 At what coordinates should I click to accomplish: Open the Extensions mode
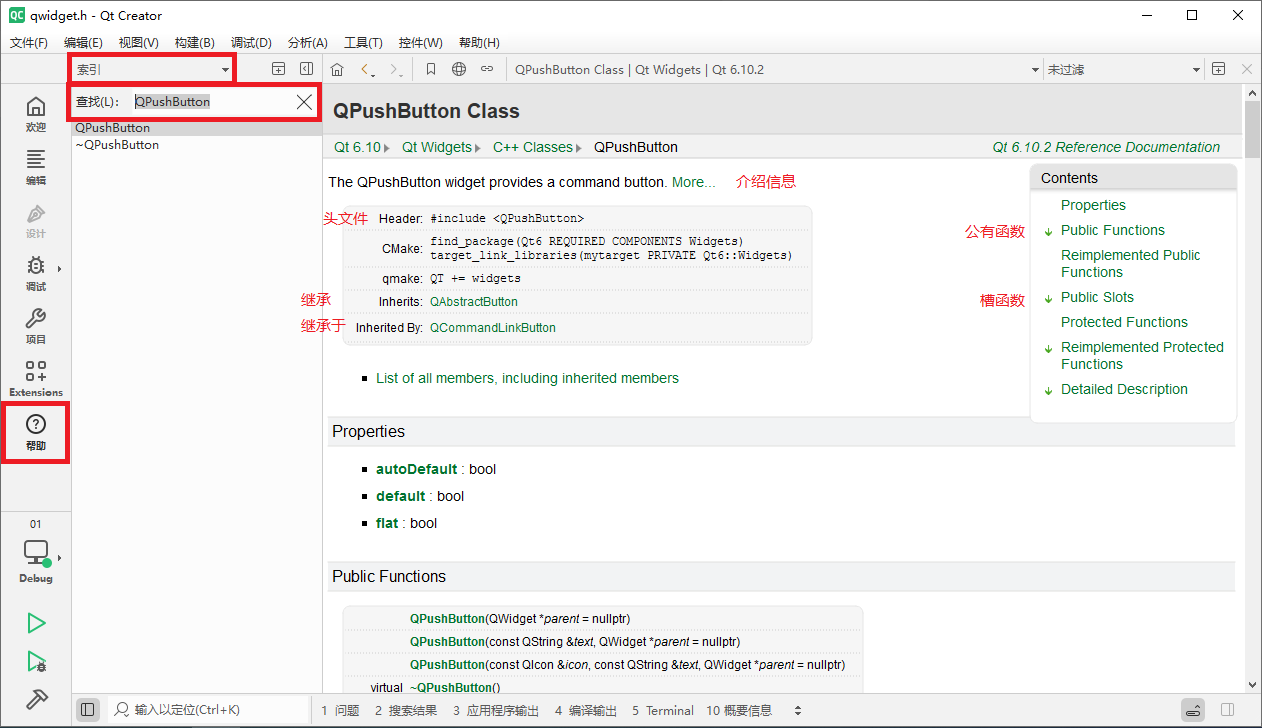pos(36,379)
